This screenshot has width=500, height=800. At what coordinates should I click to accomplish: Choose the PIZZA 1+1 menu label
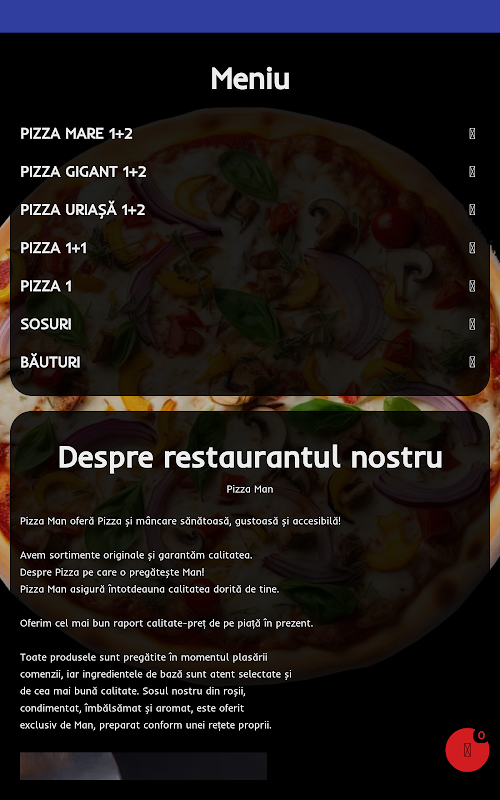[x=53, y=247]
